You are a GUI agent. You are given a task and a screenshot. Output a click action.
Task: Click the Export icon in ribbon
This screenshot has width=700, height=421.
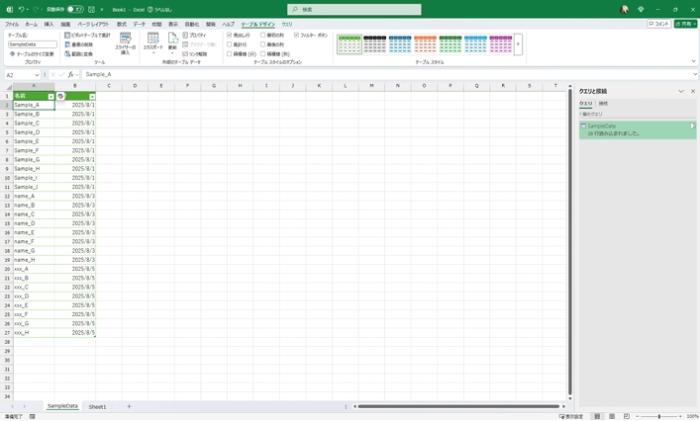pyautogui.click(x=152, y=40)
